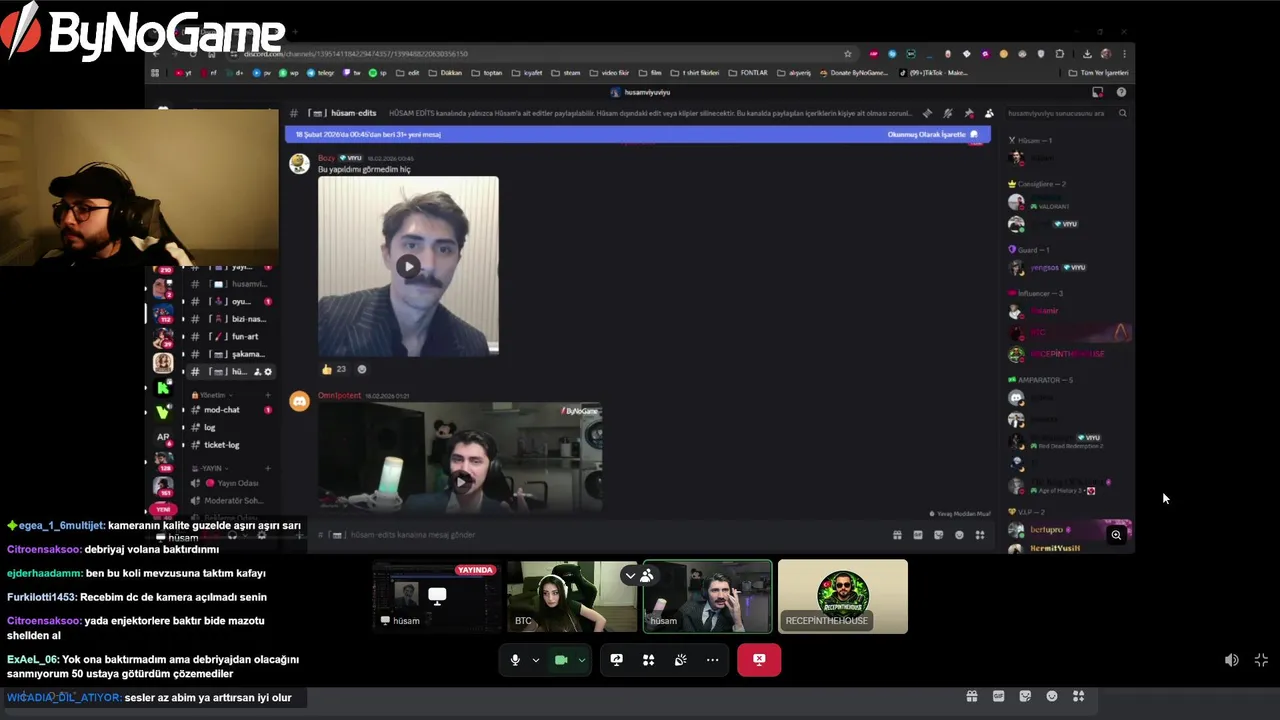The height and width of the screenshot is (720, 1280).
Task: Click the invite icon on hüsam-edits channel
Action: coord(257,372)
